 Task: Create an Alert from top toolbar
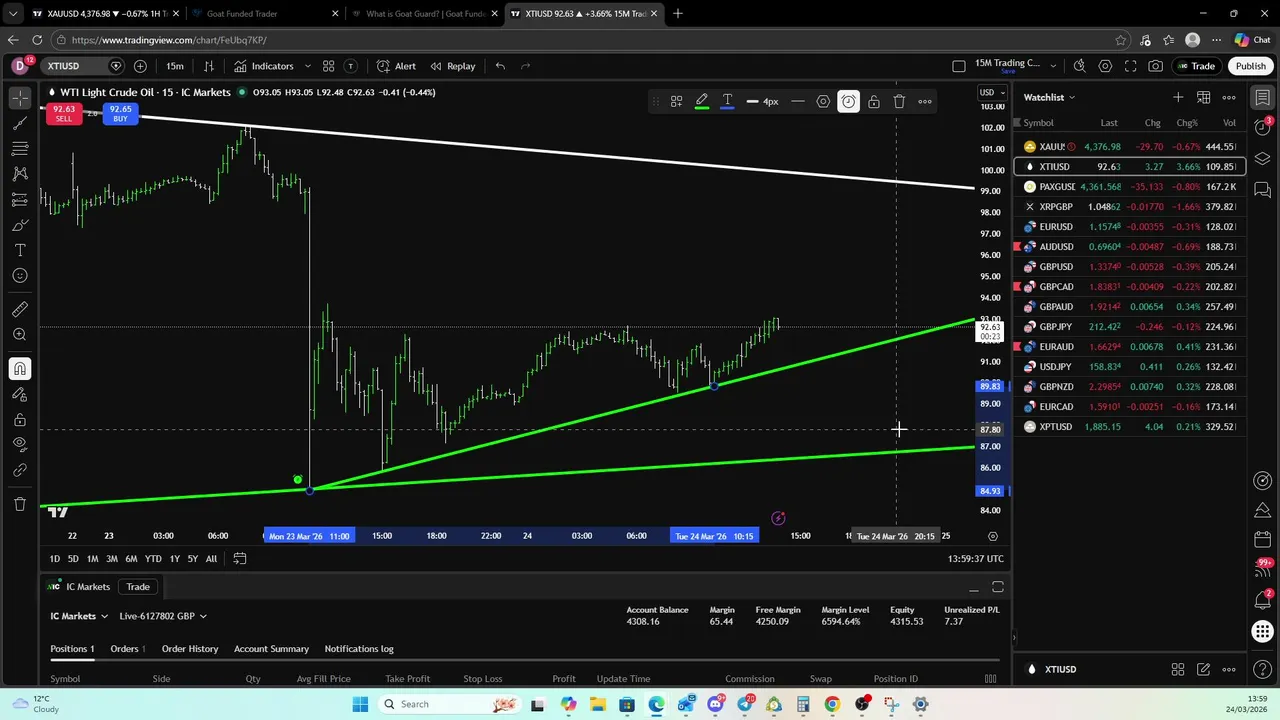click(396, 66)
